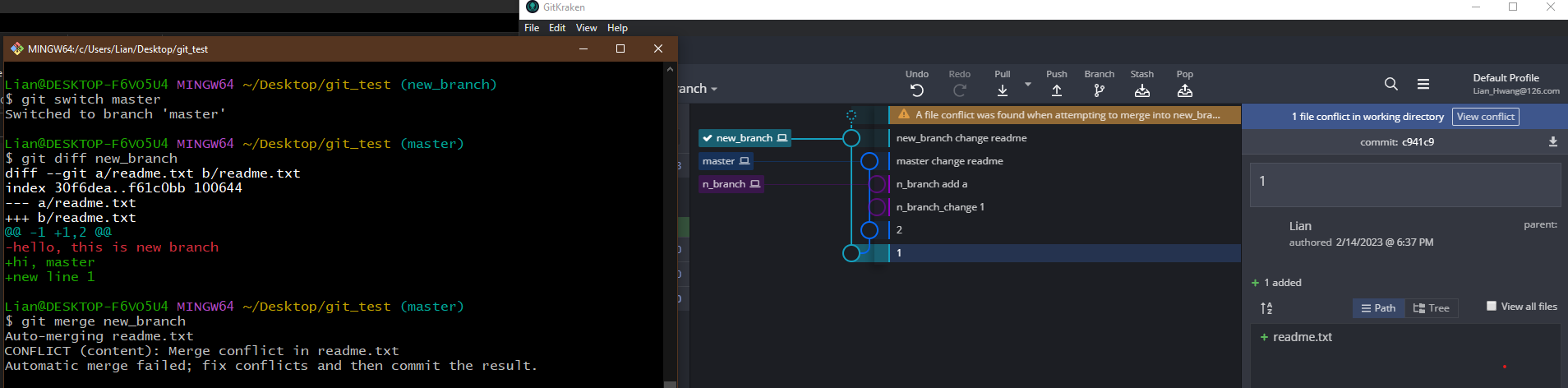The height and width of the screenshot is (388, 1568).
Task: Click the Pop stash icon
Action: tap(1184, 90)
